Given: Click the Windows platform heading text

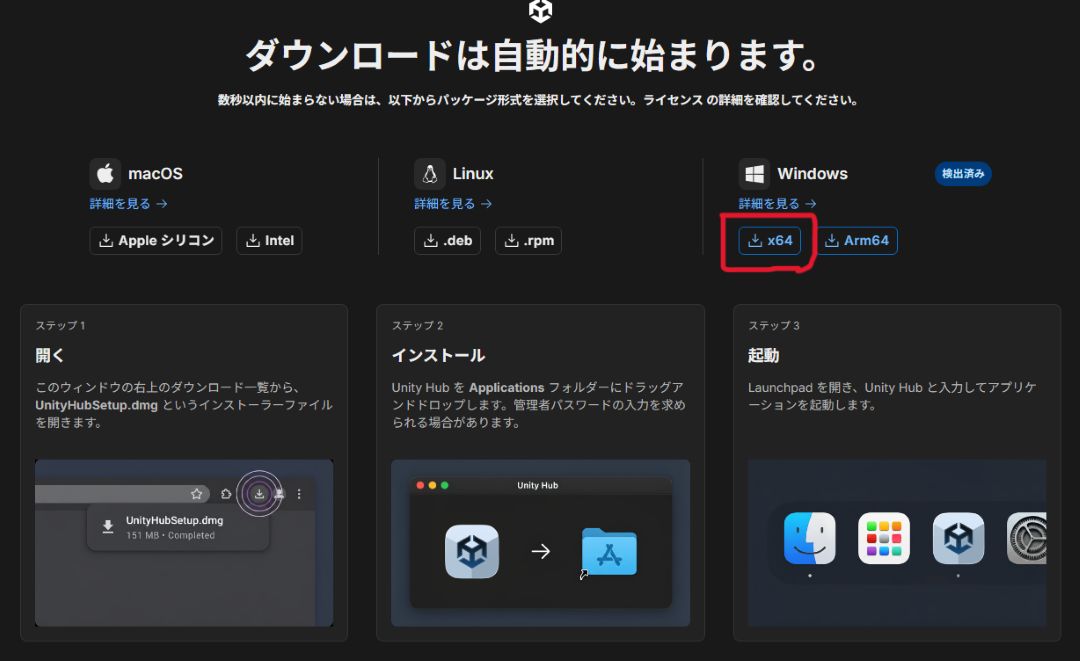Looking at the screenshot, I should click(813, 174).
